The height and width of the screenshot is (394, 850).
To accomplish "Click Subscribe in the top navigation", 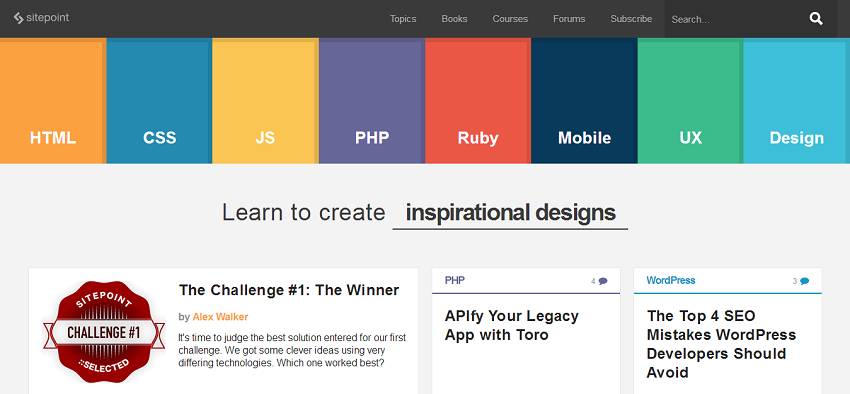I will point(631,19).
